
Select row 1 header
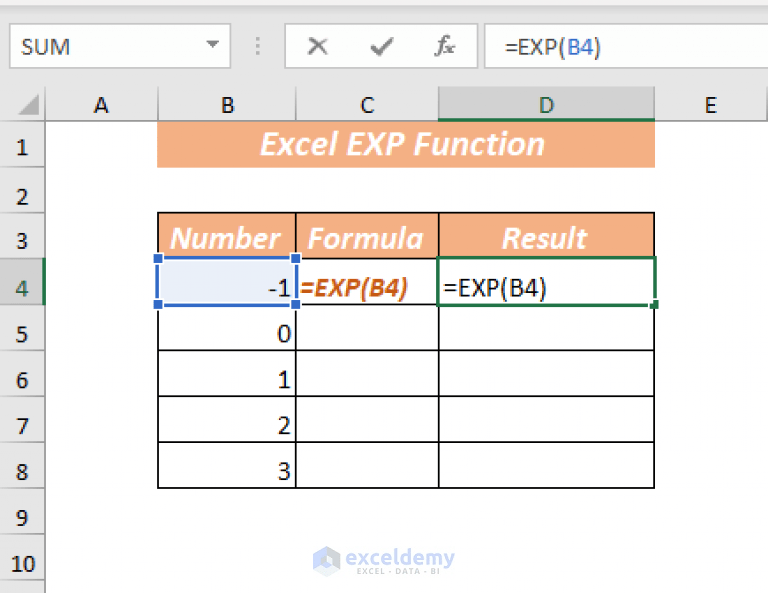pyautogui.click(x=22, y=146)
